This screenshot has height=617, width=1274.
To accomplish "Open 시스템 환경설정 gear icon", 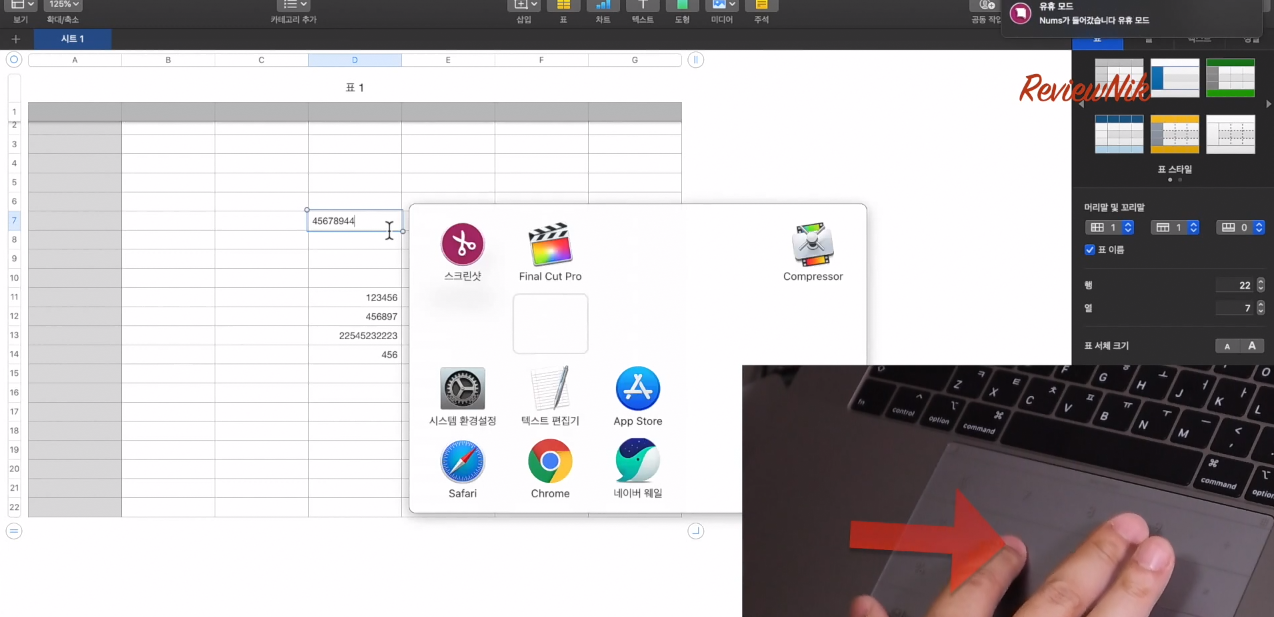I will click(x=462, y=389).
